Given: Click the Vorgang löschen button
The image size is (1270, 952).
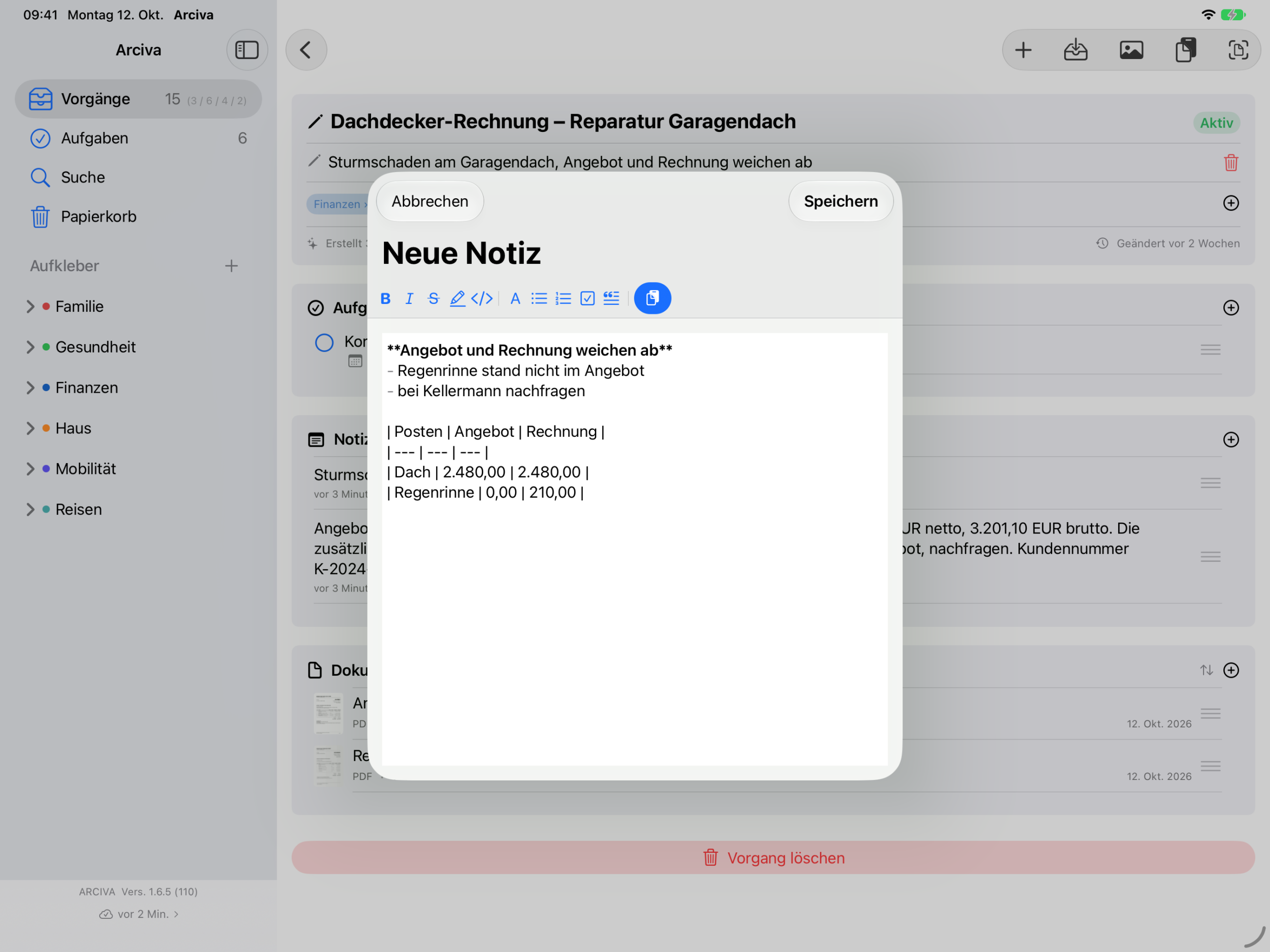Looking at the screenshot, I should tap(773, 857).
